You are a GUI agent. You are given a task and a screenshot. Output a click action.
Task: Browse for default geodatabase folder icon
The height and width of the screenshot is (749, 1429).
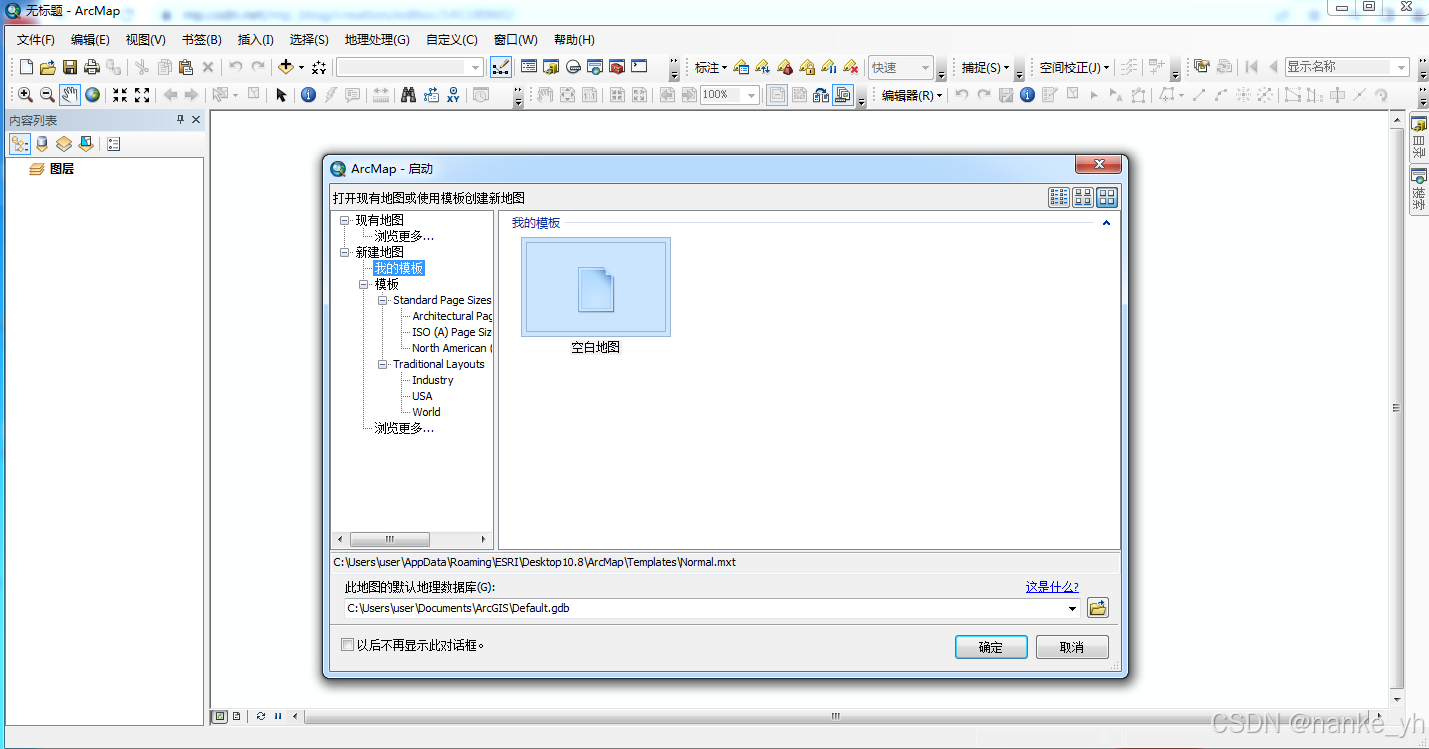pyautogui.click(x=1097, y=608)
